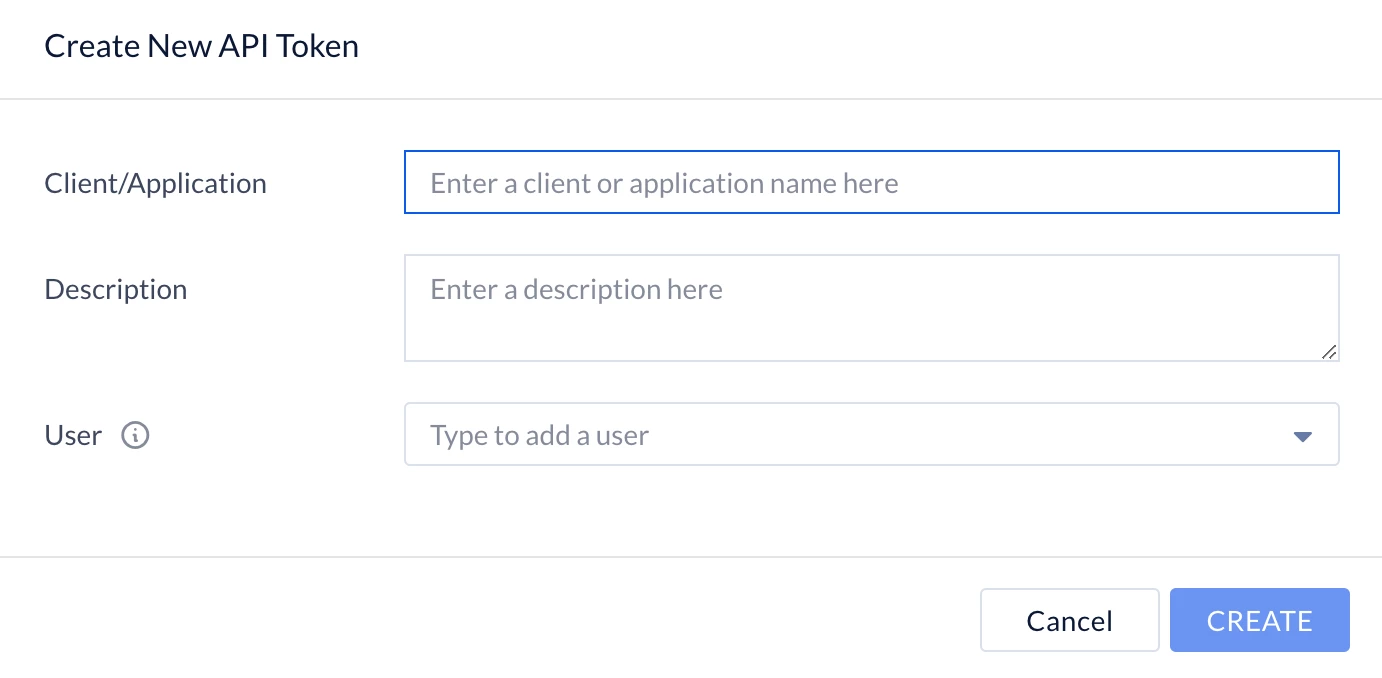Submit the new API token with CREATE
The width and height of the screenshot is (1382, 678).
[x=1259, y=621]
